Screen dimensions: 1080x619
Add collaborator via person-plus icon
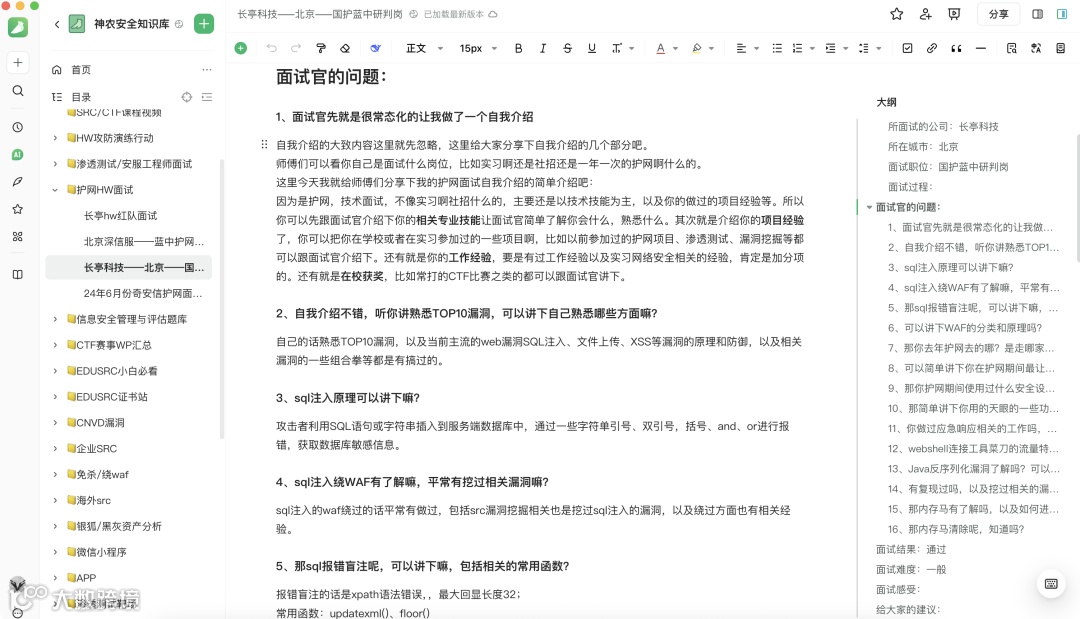point(926,14)
